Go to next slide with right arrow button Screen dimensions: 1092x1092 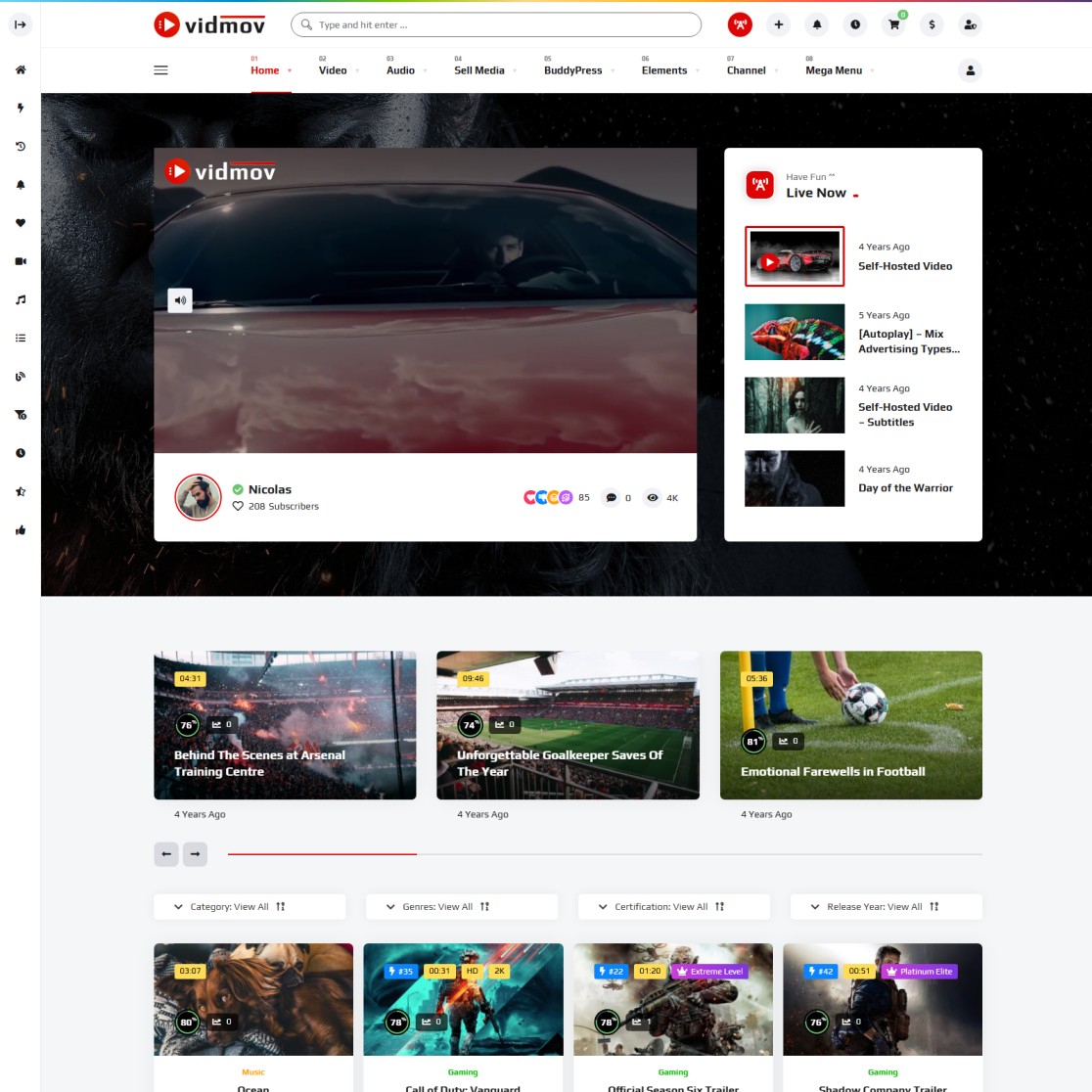(x=196, y=854)
